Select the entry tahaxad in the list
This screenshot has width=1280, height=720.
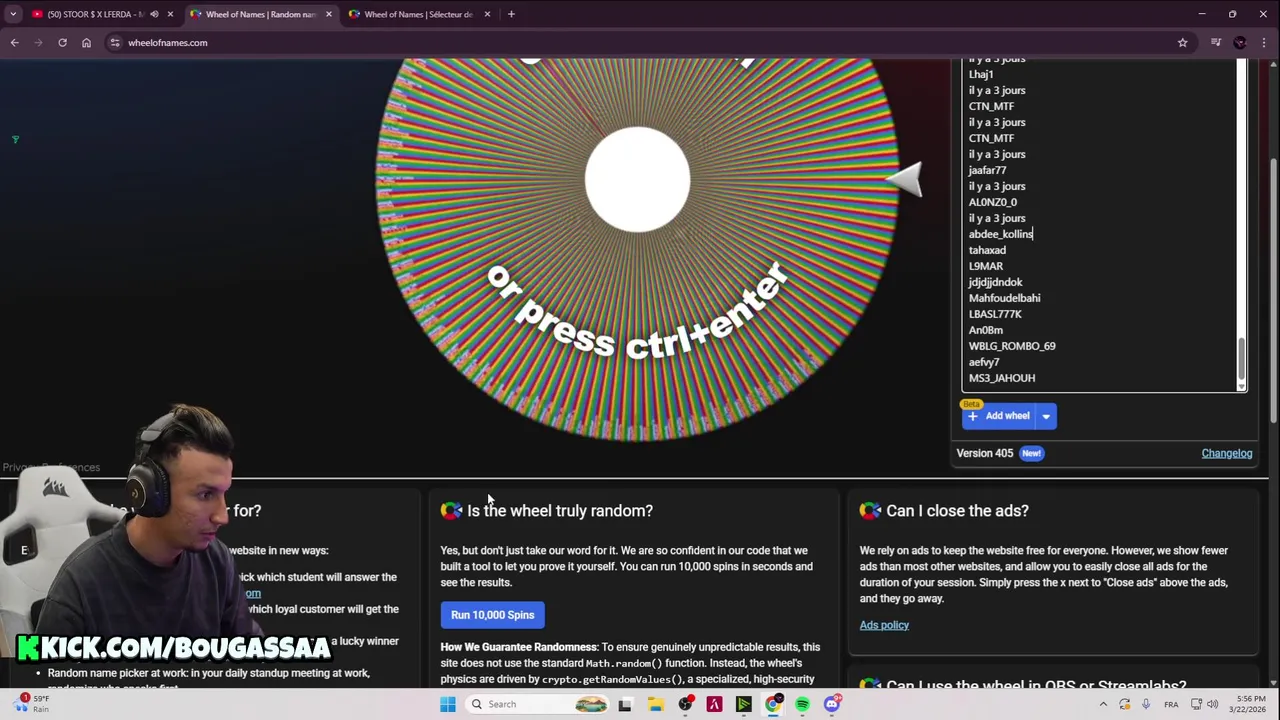pyautogui.click(x=987, y=250)
